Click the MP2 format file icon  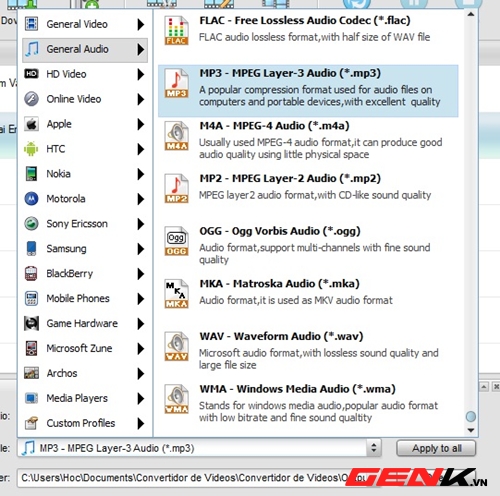(176, 189)
